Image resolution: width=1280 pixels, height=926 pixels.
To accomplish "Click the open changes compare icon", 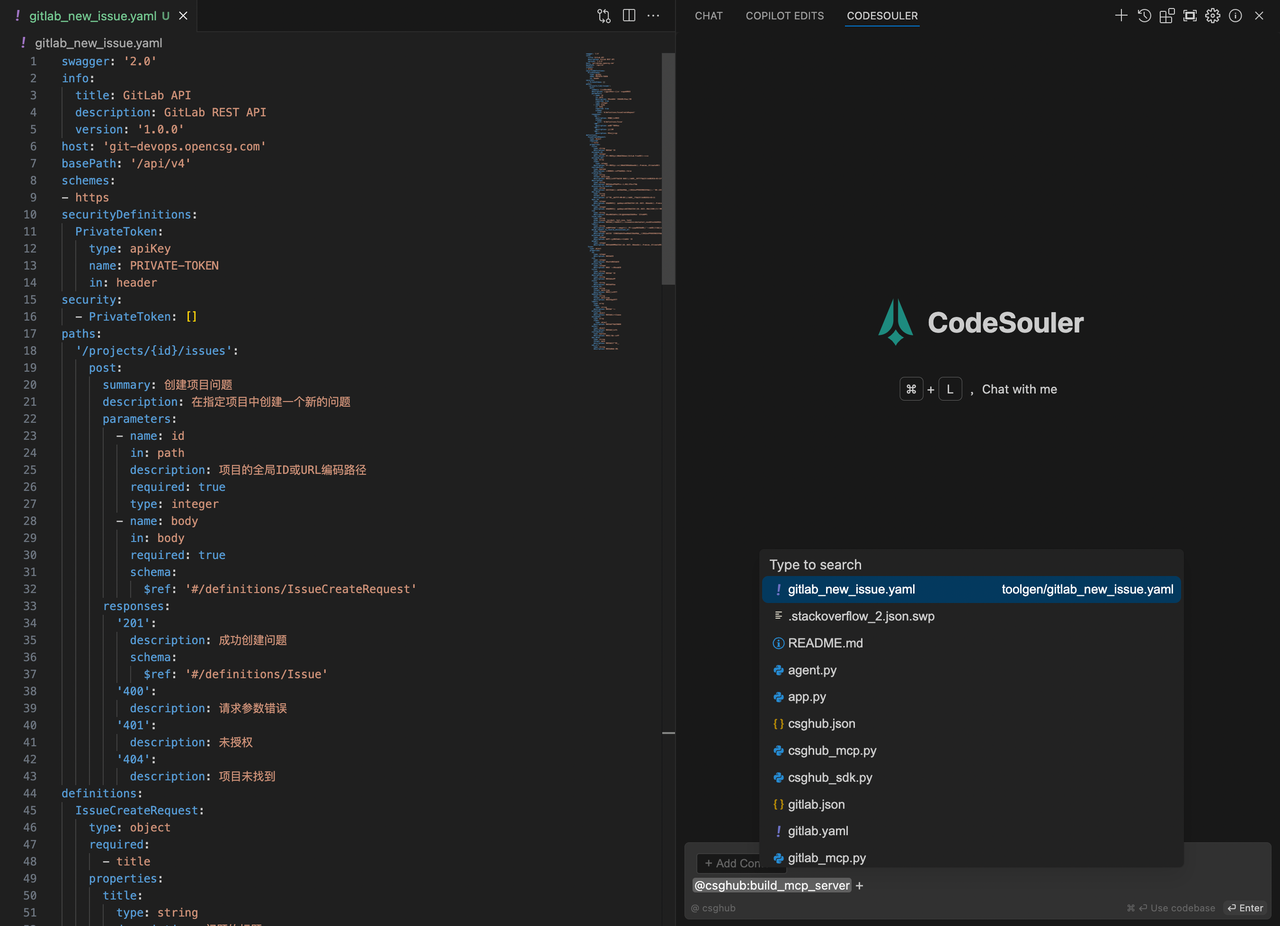I will [604, 16].
